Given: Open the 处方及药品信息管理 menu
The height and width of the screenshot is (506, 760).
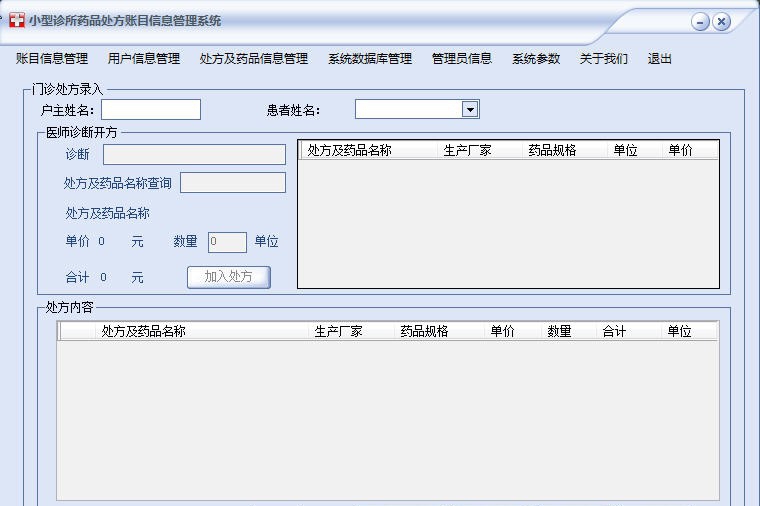Looking at the screenshot, I should (x=254, y=59).
